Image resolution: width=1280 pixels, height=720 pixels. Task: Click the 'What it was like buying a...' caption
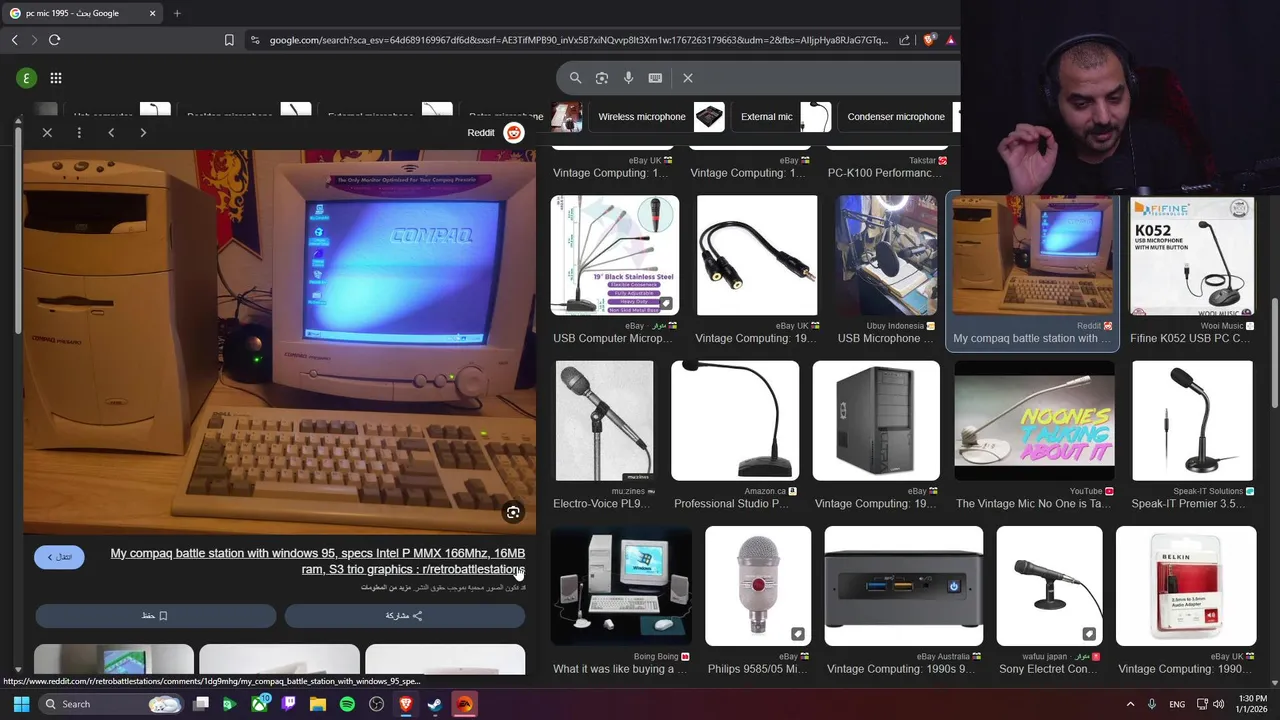pos(620,669)
